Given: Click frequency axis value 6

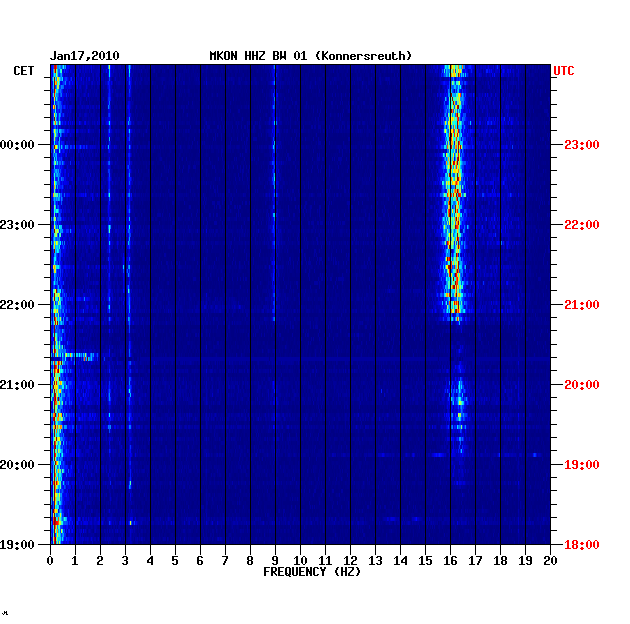Looking at the screenshot, I should click(x=200, y=561).
